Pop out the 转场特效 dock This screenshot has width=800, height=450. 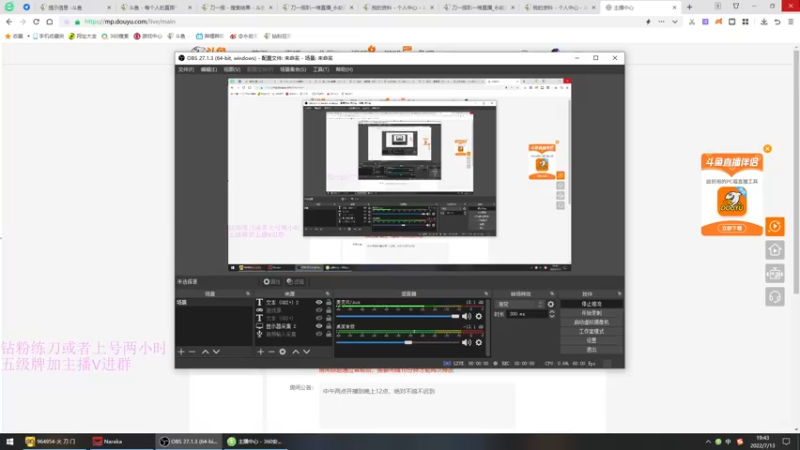click(552, 294)
